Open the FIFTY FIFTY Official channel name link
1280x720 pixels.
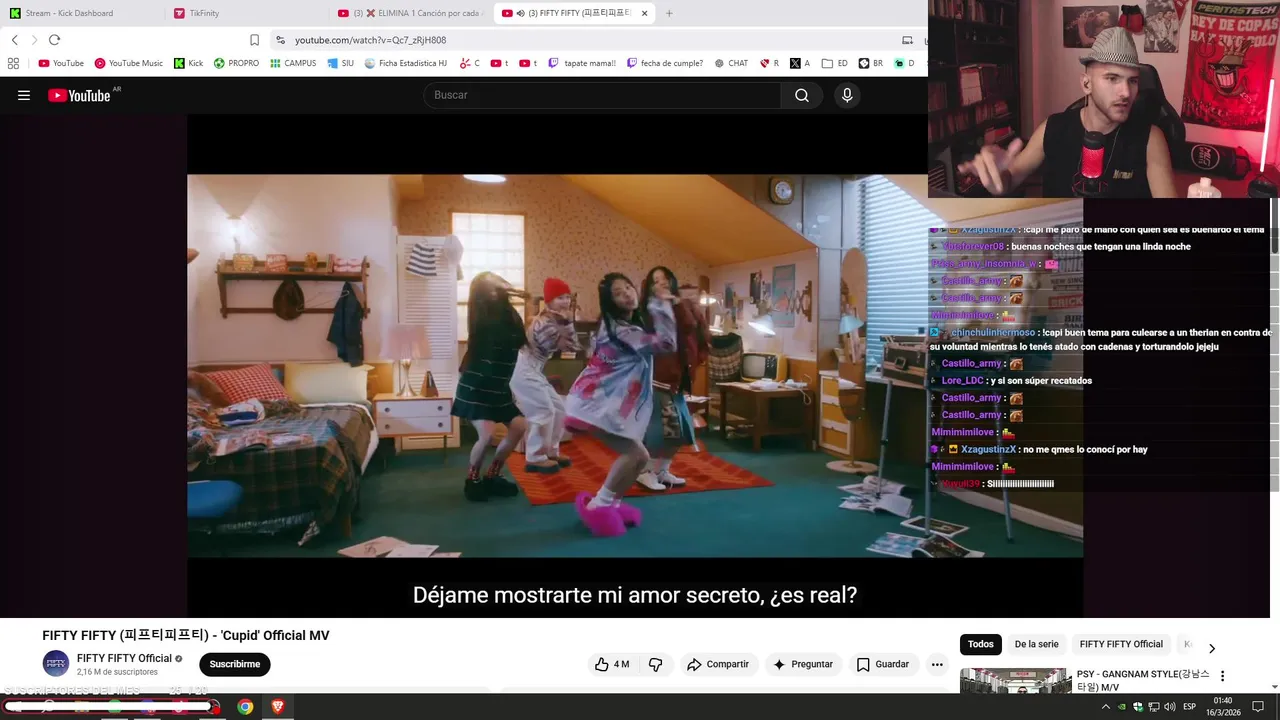point(124,658)
